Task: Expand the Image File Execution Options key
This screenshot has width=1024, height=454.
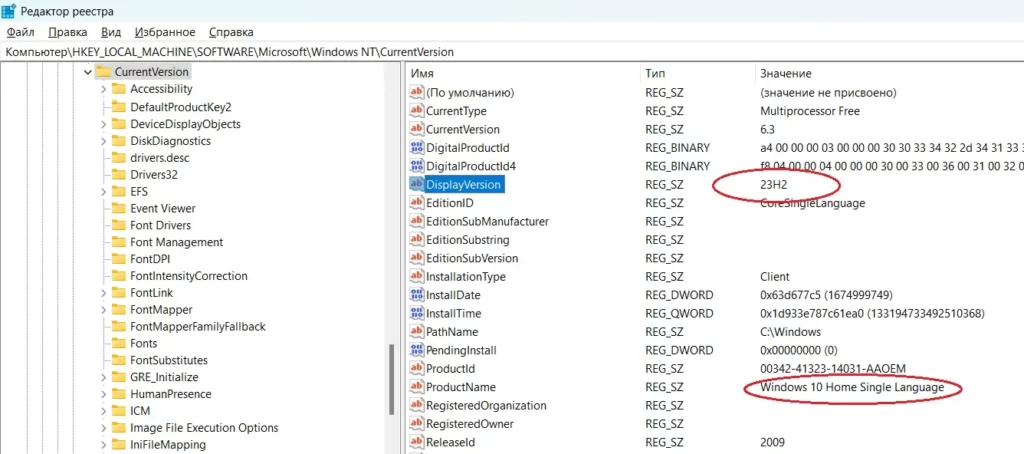Action: point(104,429)
